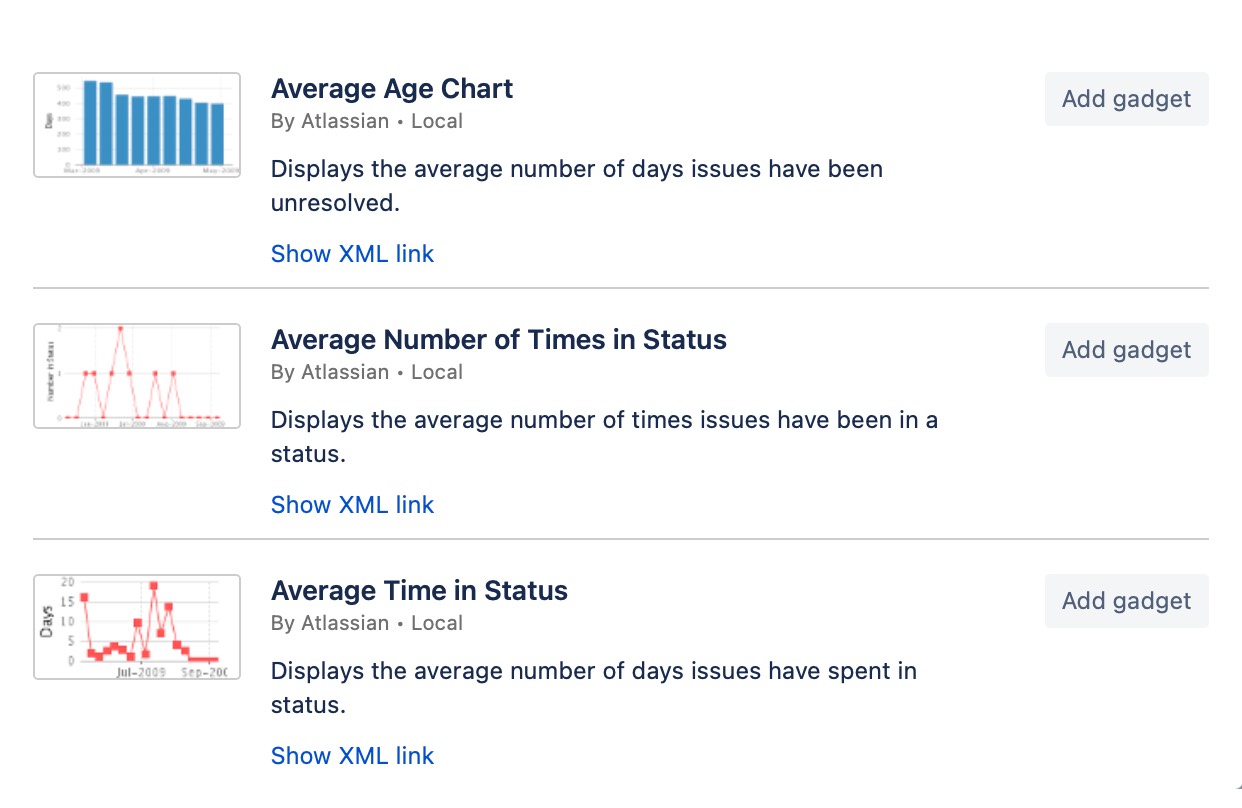Select the Average Time in Status gadget title
This screenshot has height=808, width=1242.
click(418, 591)
